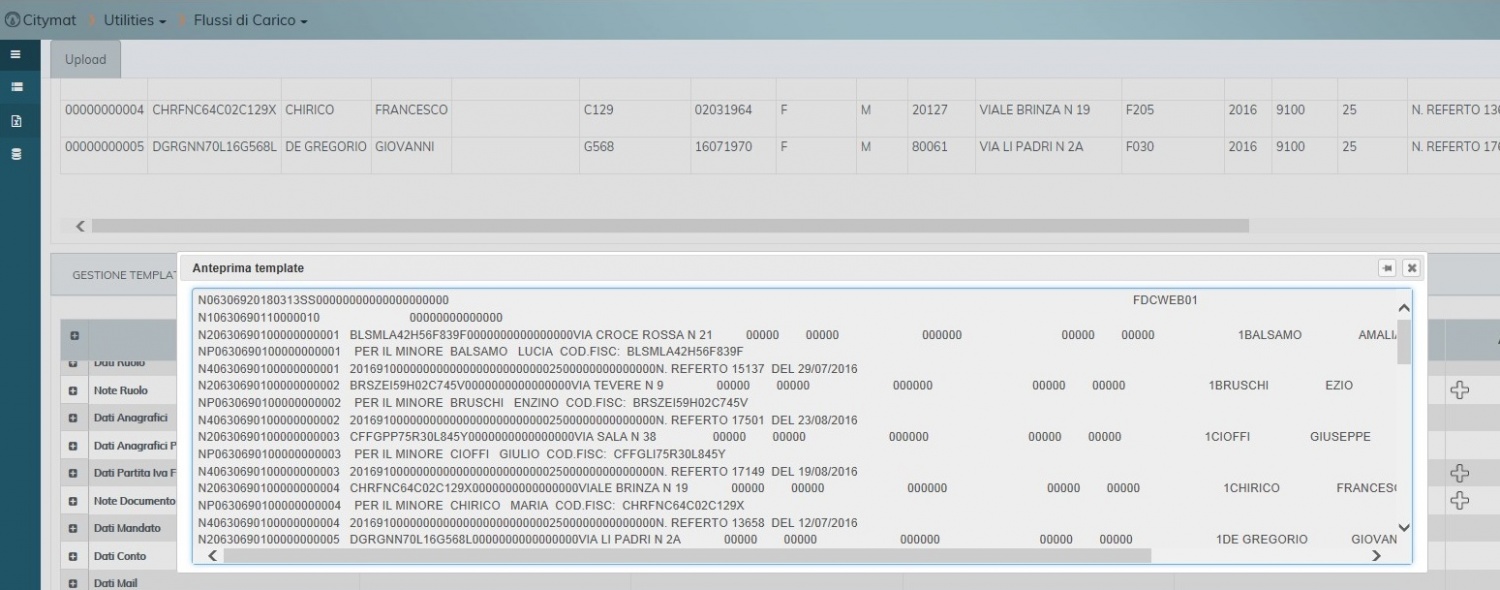1500x590 pixels.
Task: Expand the Dati Conto row
Action: click(x=73, y=556)
